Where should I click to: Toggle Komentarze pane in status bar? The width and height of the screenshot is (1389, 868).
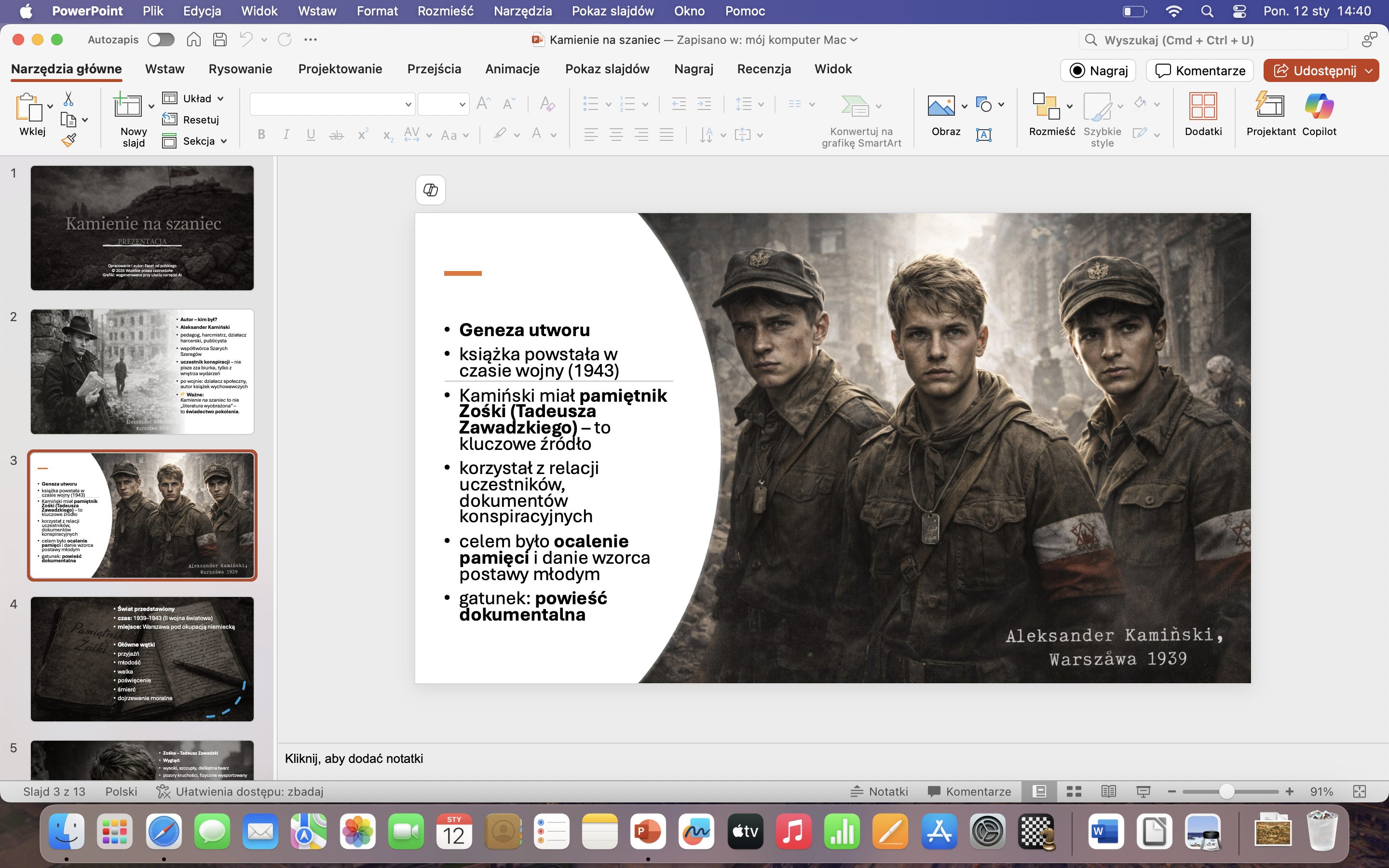969,792
